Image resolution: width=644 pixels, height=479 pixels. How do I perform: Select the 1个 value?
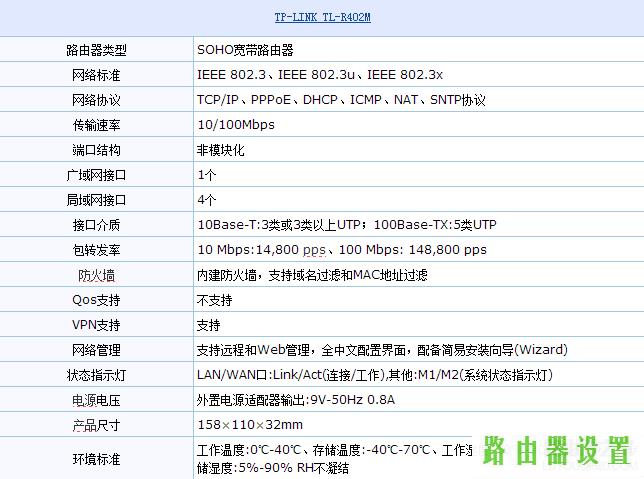(x=207, y=175)
